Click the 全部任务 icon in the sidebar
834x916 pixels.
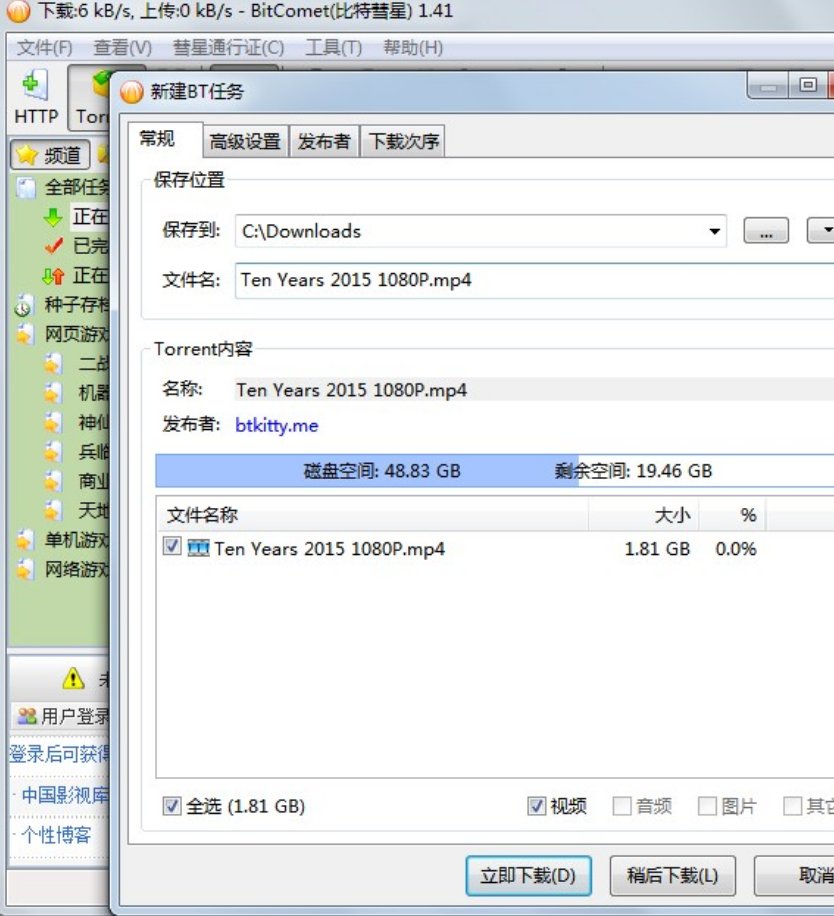(26, 188)
